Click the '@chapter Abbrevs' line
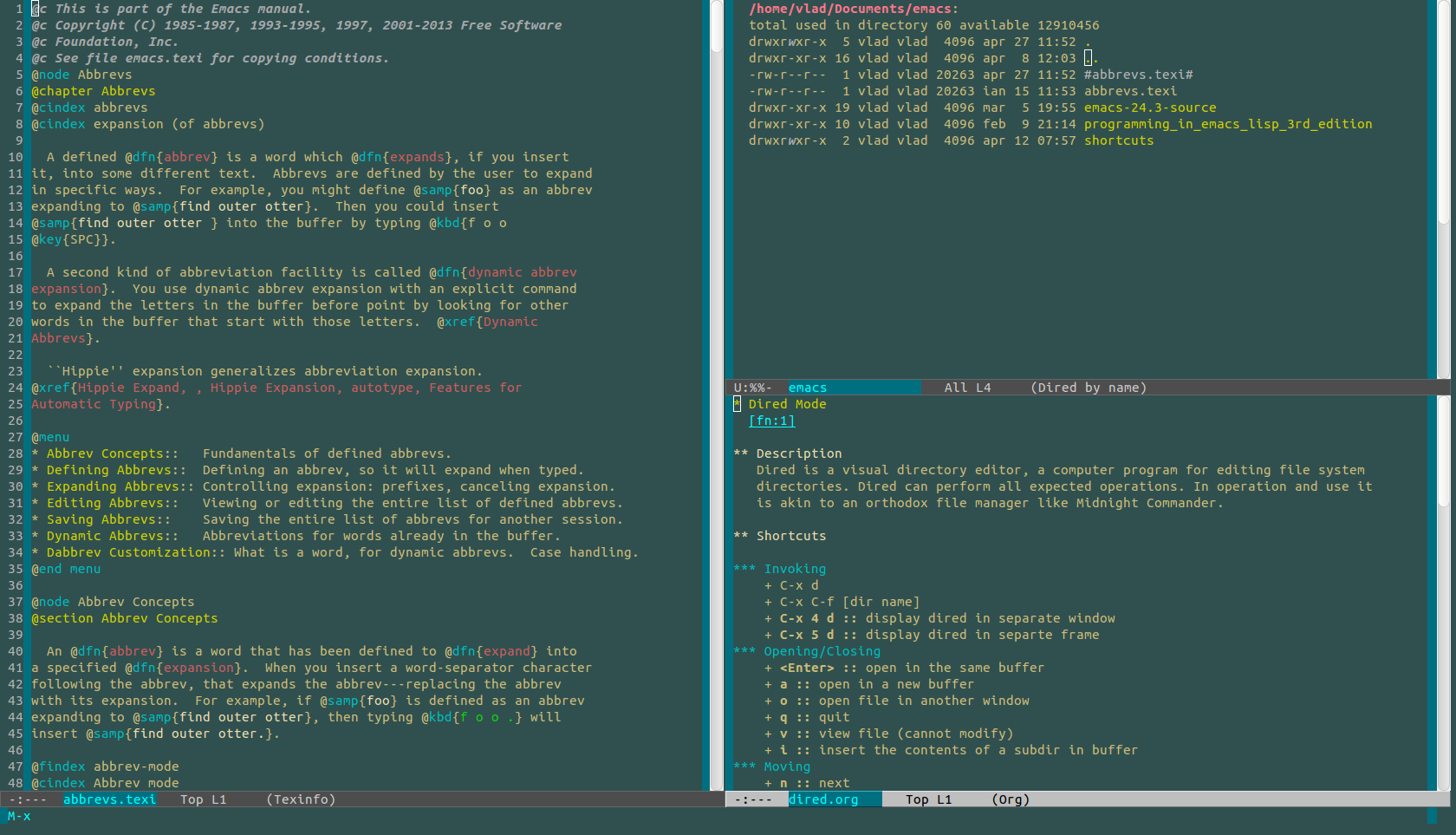The width and height of the screenshot is (1456, 835). [x=94, y=91]
